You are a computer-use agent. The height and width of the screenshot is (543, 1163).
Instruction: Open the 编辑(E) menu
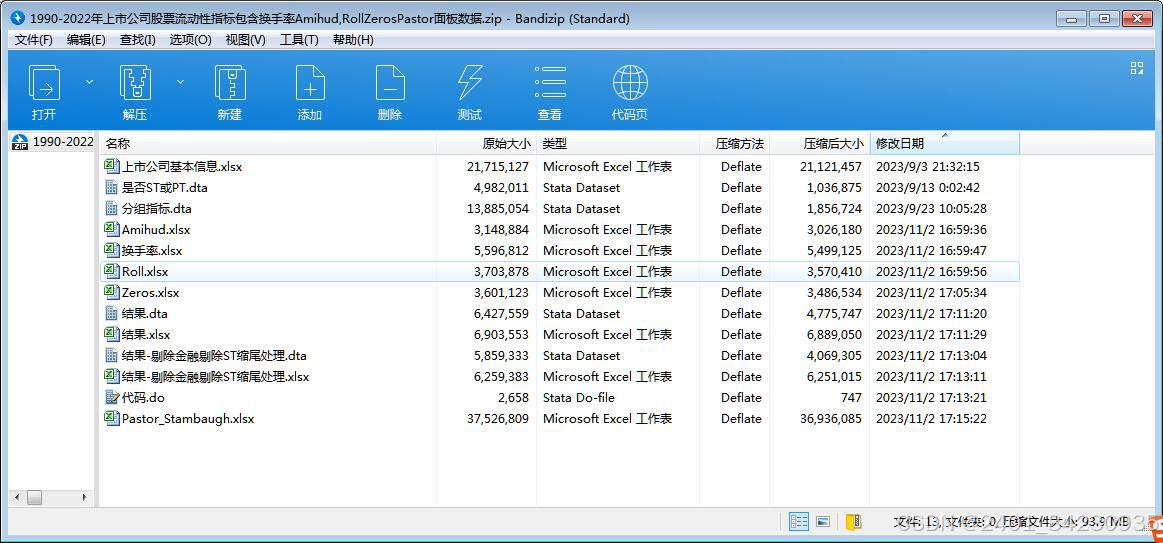tap(86, 40)
